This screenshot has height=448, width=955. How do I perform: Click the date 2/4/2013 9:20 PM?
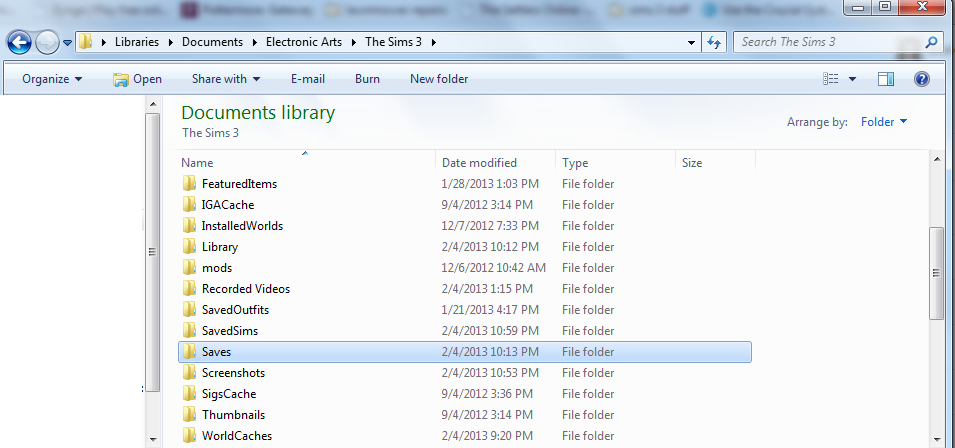tap(485, 436)
